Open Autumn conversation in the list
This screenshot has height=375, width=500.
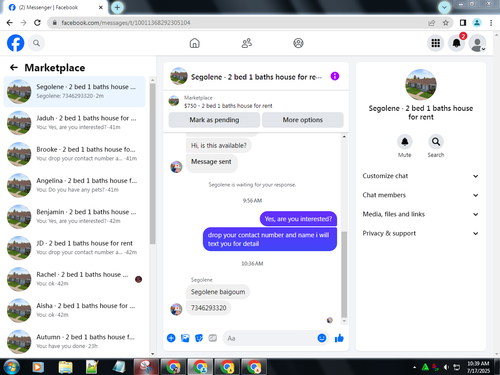[x=74, y=342]
